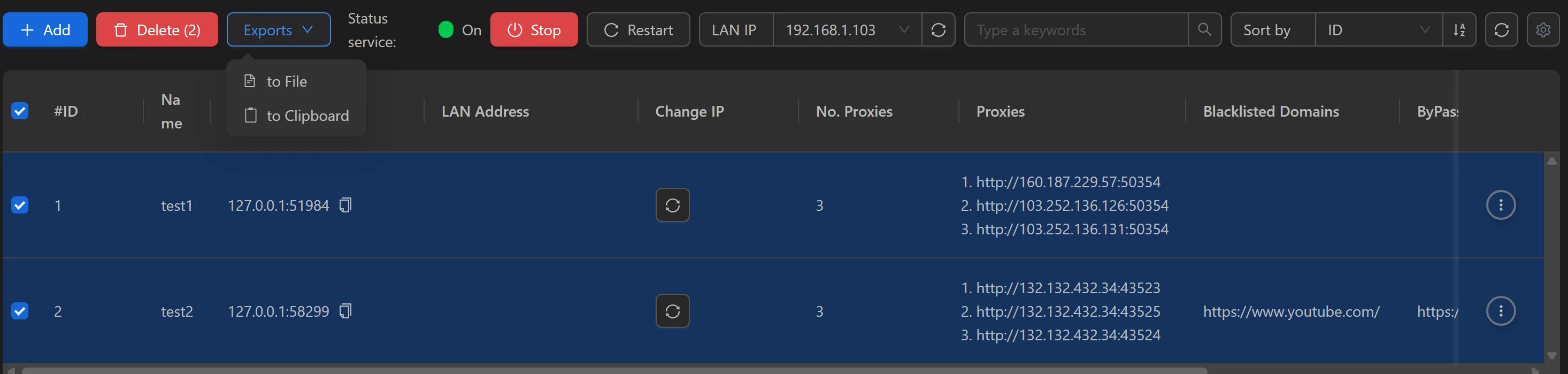The height and width of the screenshot is (374, 1568).
Task: Open the Exports dropdown
Action: [278, 29]
